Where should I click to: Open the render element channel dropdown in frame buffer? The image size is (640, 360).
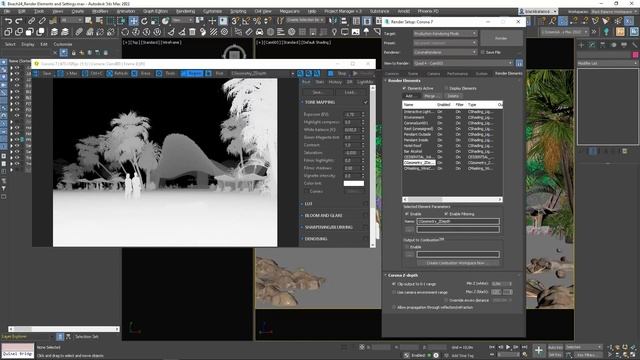tap(262, 73)
